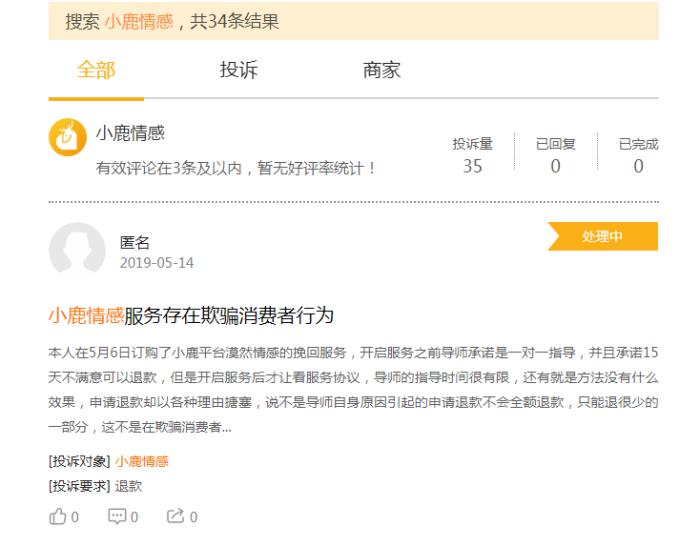Screen dimensions: 700x546
Task: Click the 小鹿情感 orange merchant logo
Action: coord(66,140)
